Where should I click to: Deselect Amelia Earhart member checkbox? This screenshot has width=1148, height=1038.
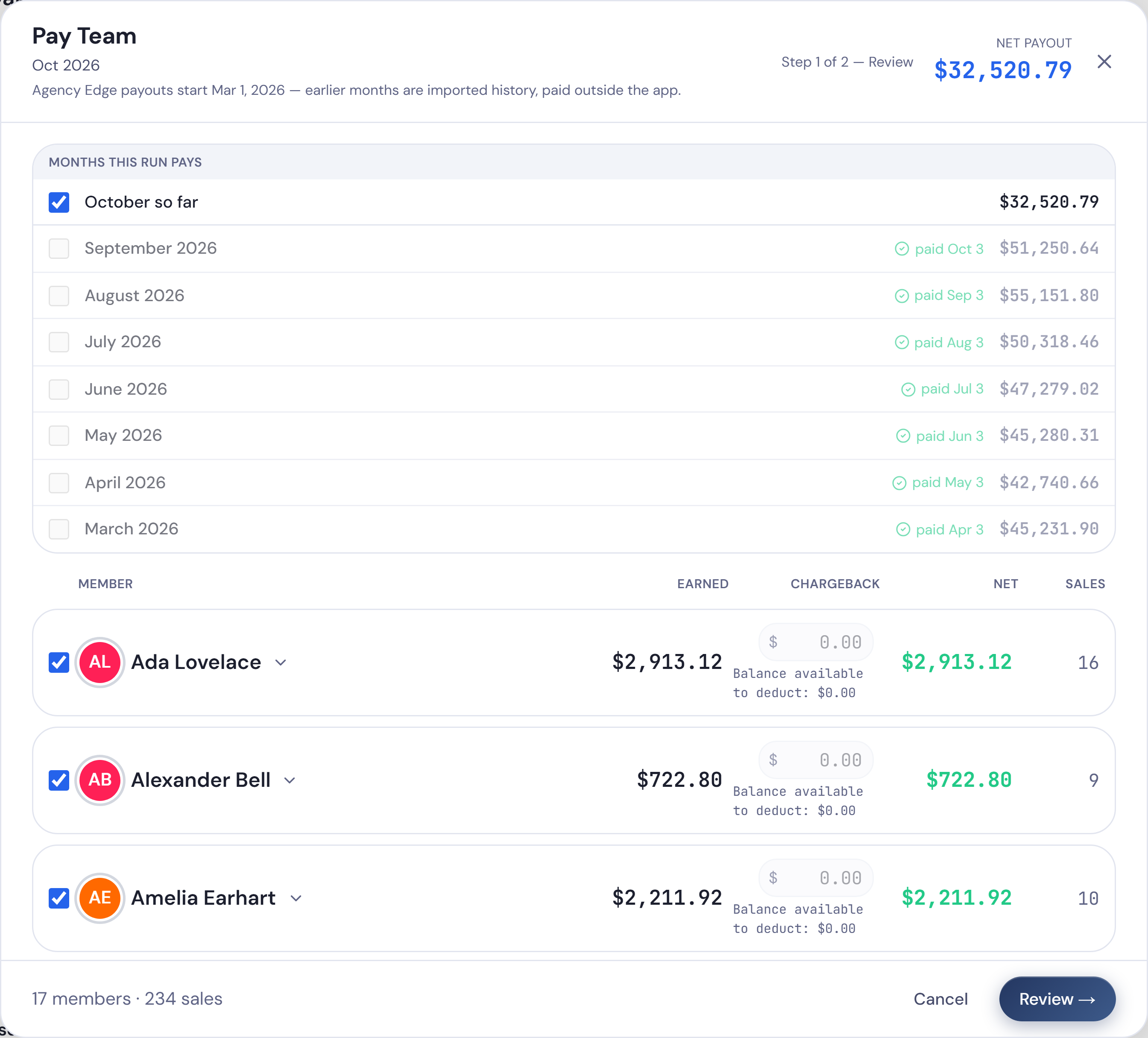[59, 898]
